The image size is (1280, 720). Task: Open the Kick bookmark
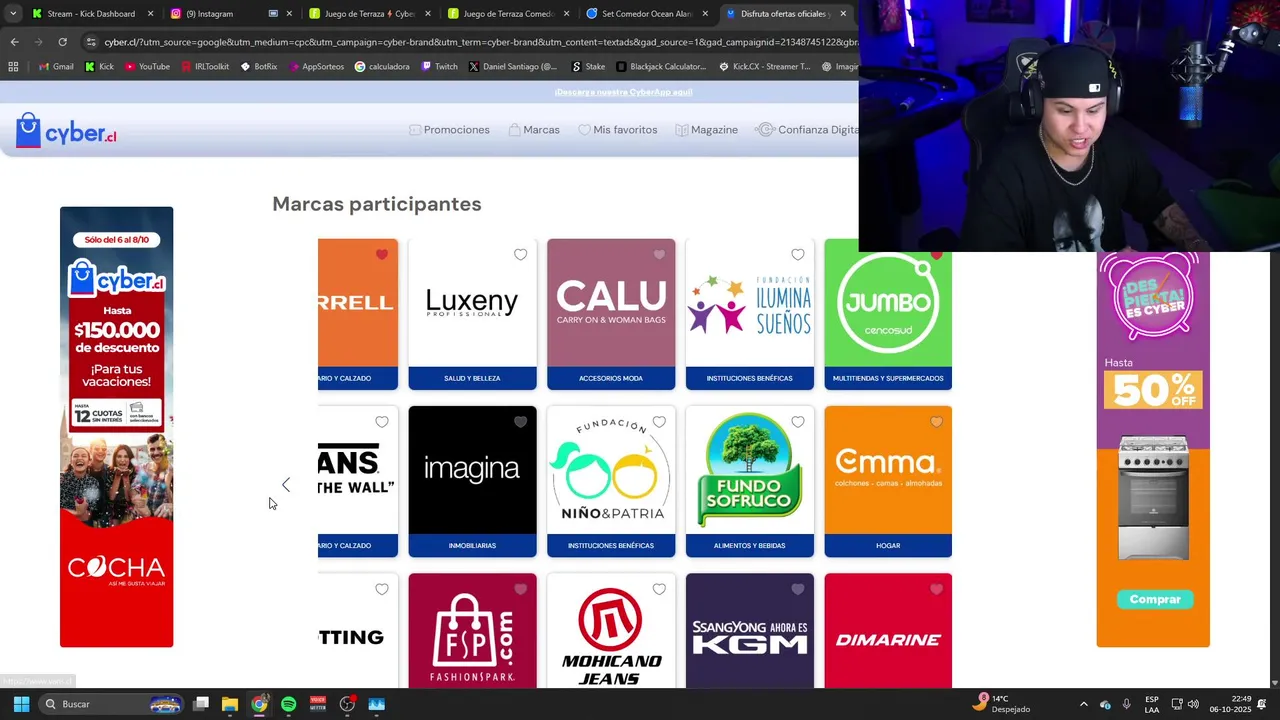[99, 67]
